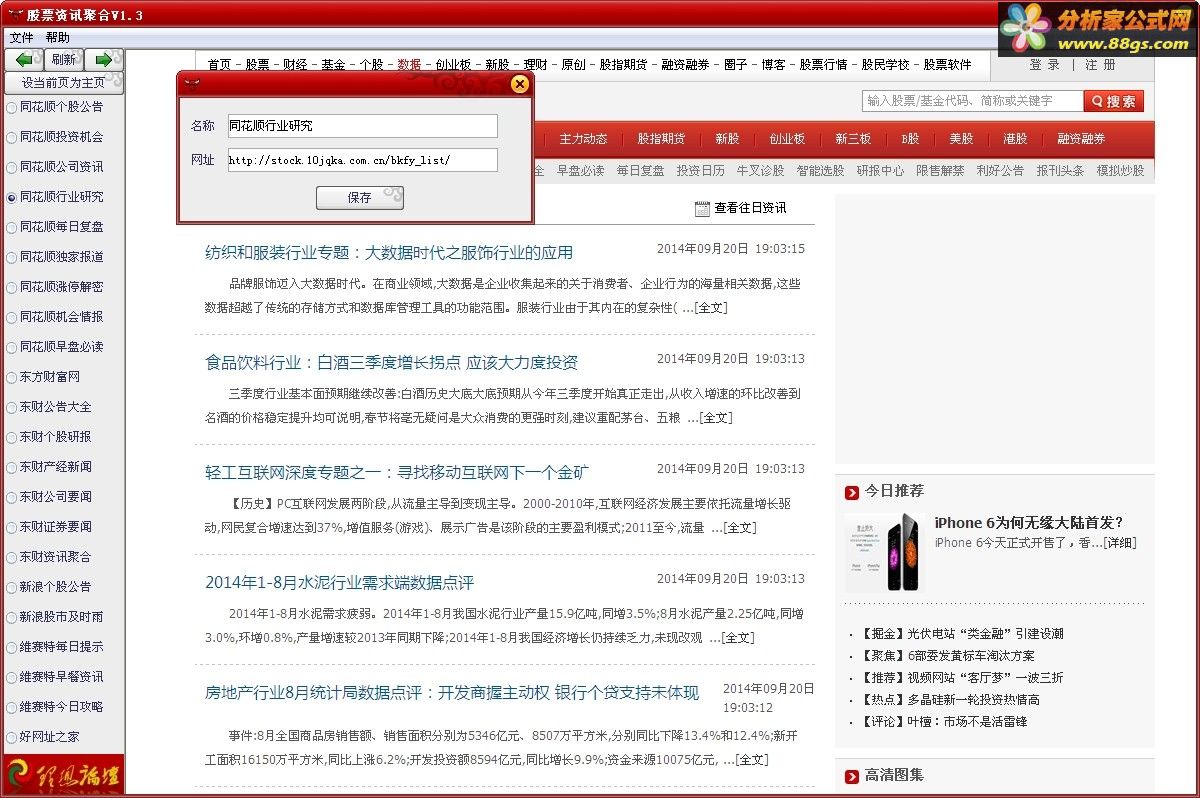Open the iPhone 6为何无缘大陆首发 headline
The width and height of the screenshot is (1200, 798).
[1029, 522]
